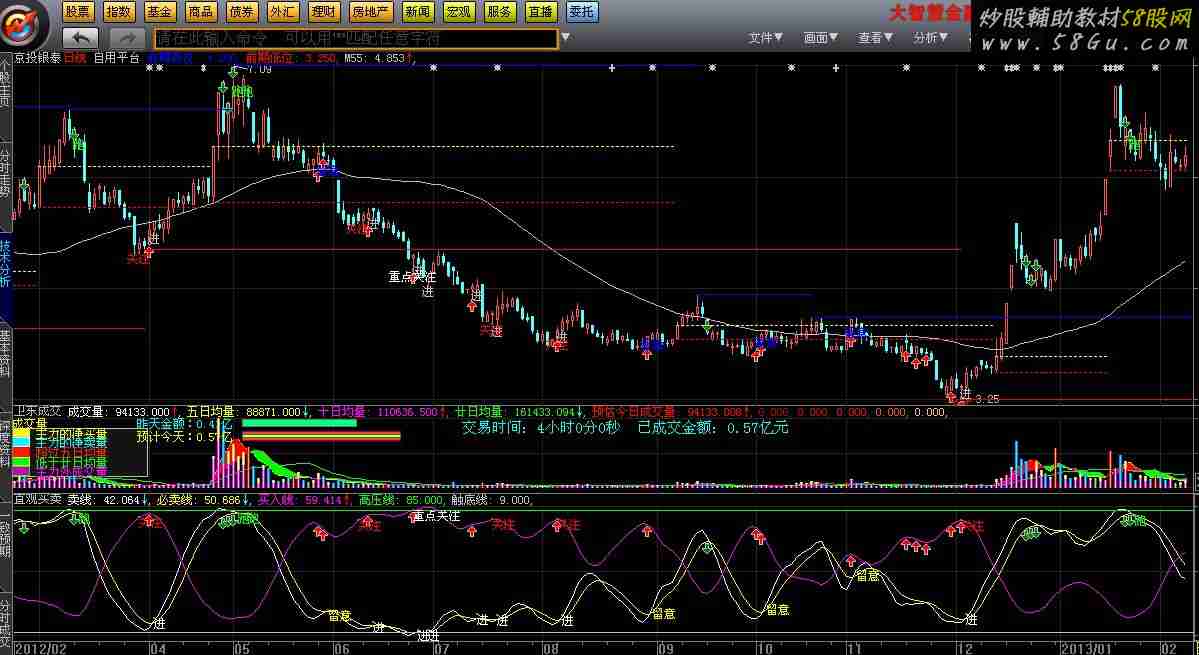Viewport: 1199px width, 655px height.
Task: Click 重点关注 label in the candlestick chart
Action: pyautogui.click(x=412, y=276)
